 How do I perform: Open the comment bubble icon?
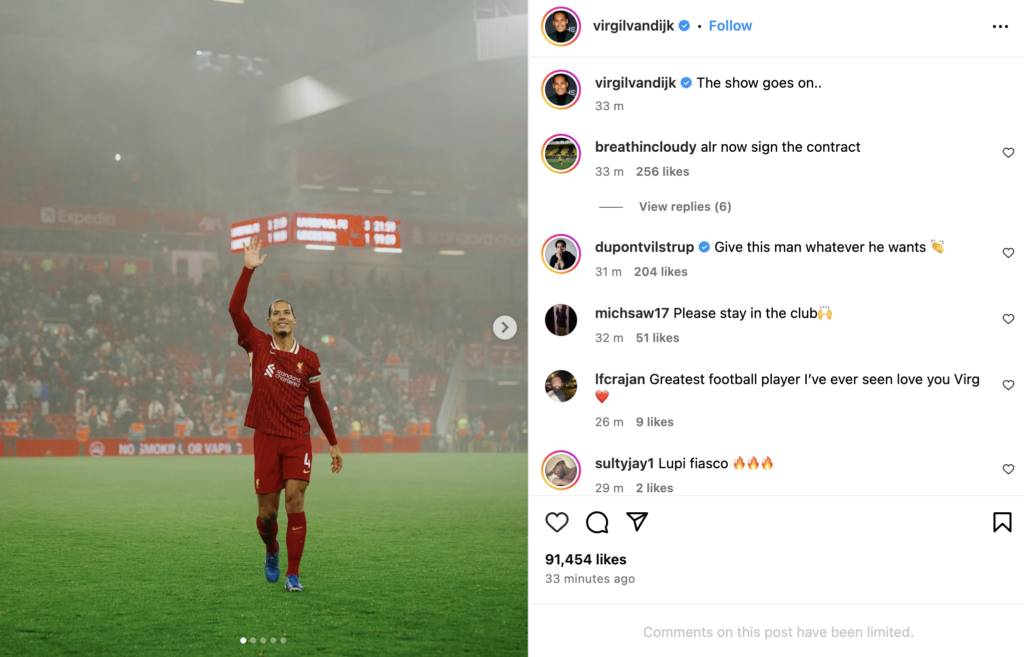[597, 522]
